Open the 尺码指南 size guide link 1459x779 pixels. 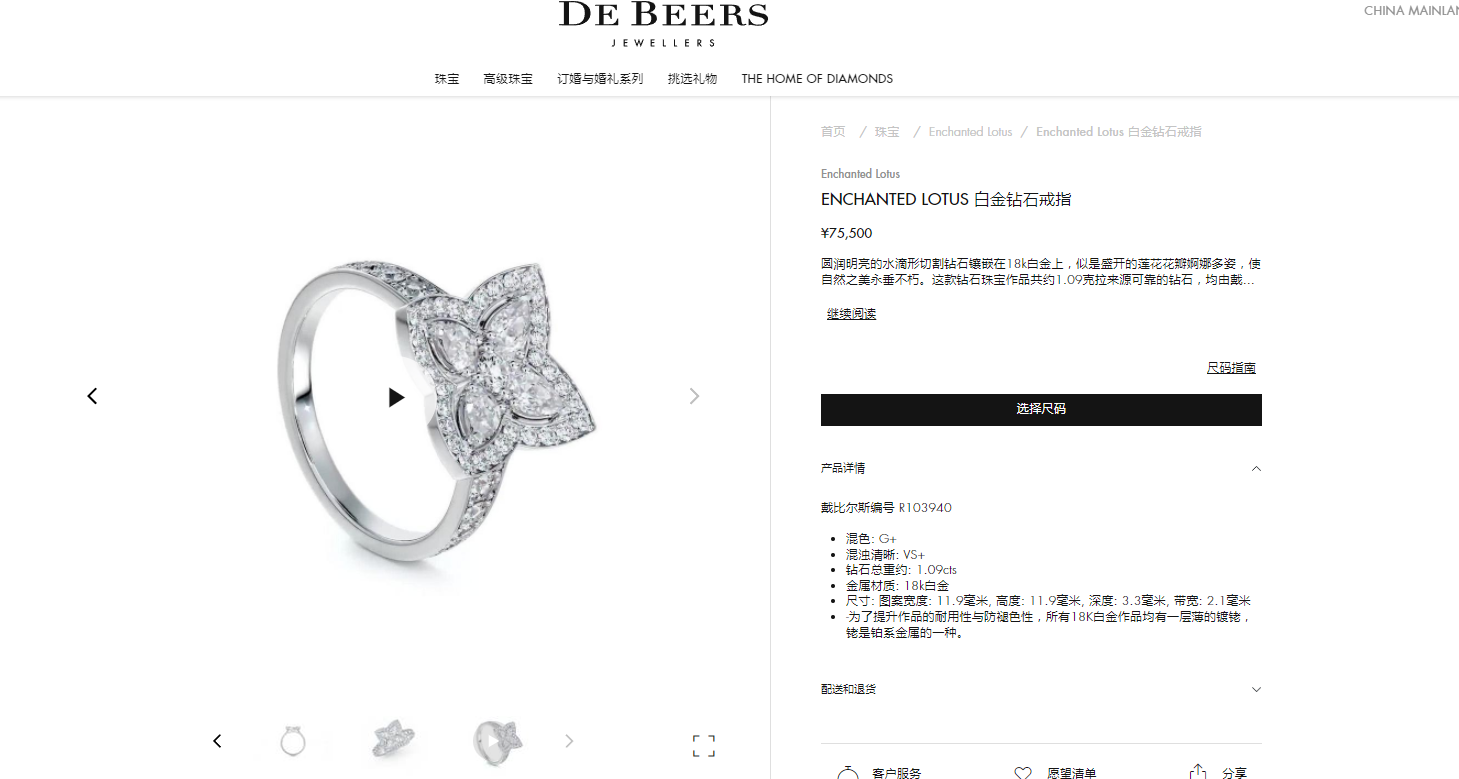point(1231,368)
